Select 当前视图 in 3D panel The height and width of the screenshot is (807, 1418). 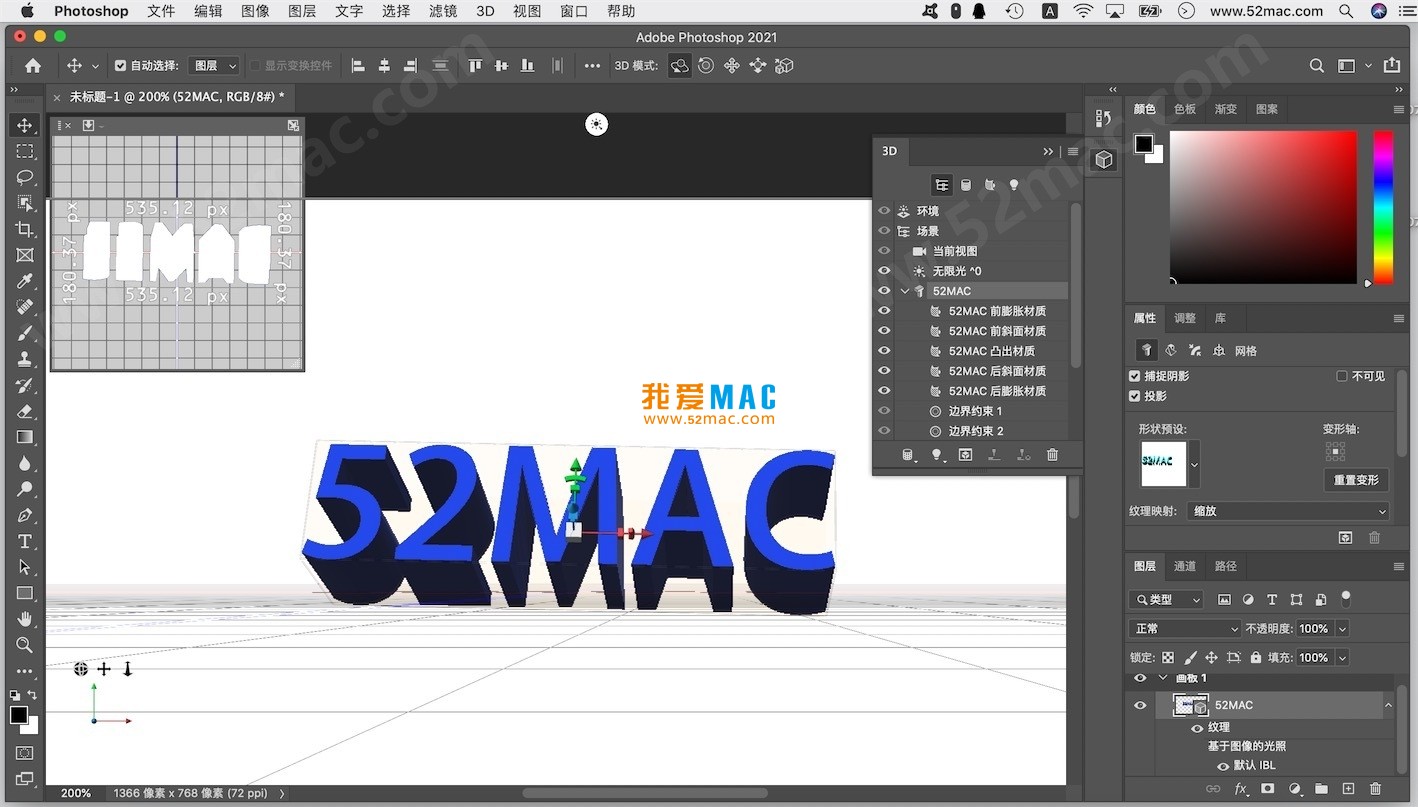click(955, 251)
